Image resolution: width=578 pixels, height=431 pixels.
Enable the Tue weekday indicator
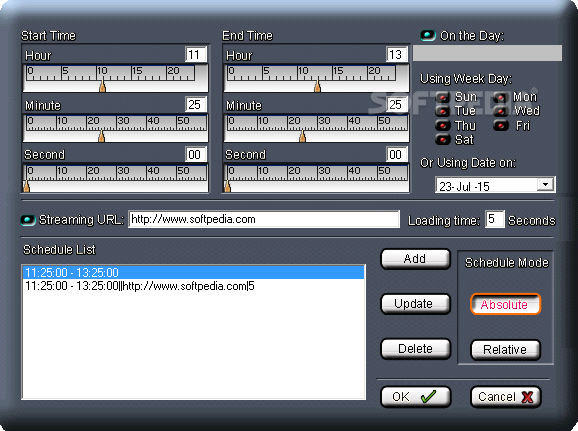tap(443, 111)
